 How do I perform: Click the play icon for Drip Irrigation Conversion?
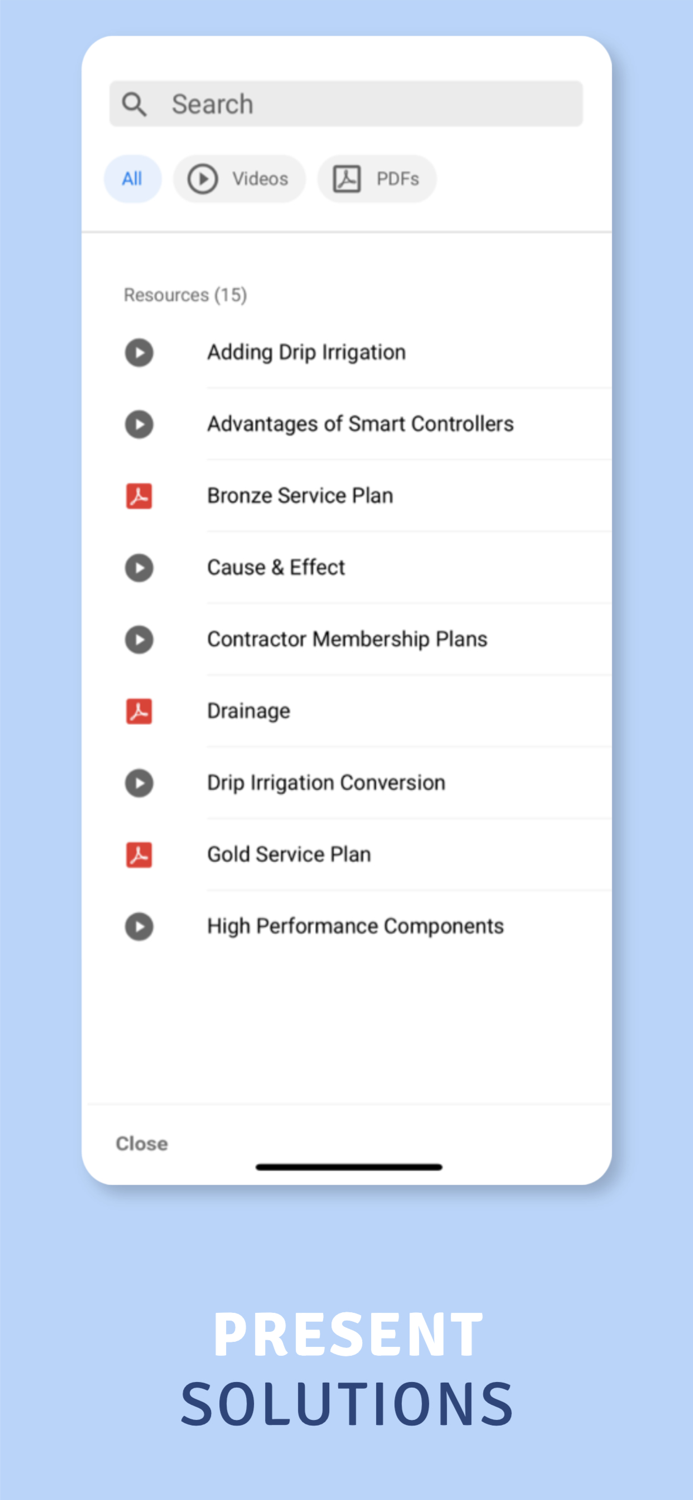(x=139, y=783)
